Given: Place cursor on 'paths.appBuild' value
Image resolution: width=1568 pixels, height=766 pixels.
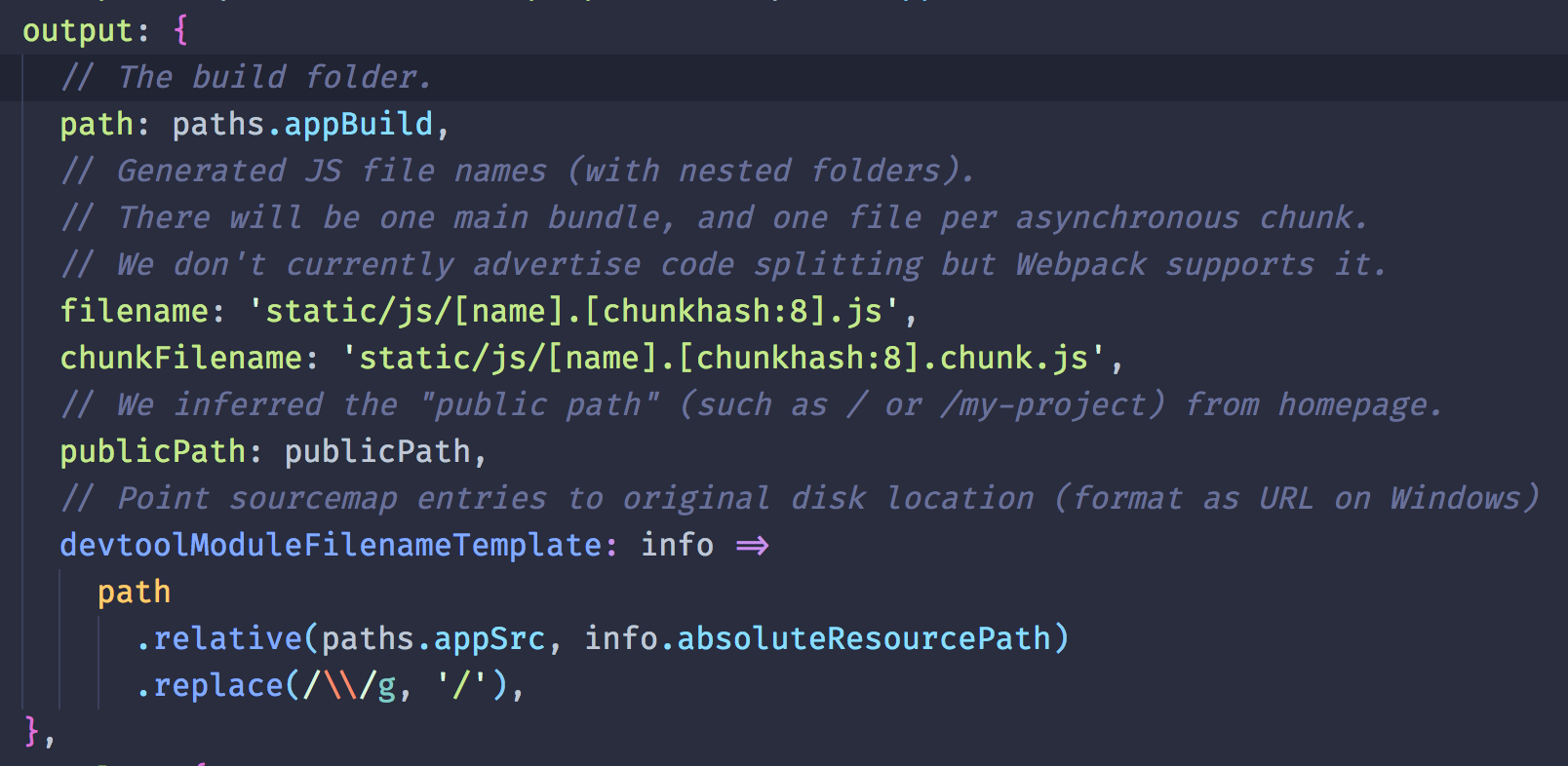Looking at the screenshot, I should pos(302,125).
